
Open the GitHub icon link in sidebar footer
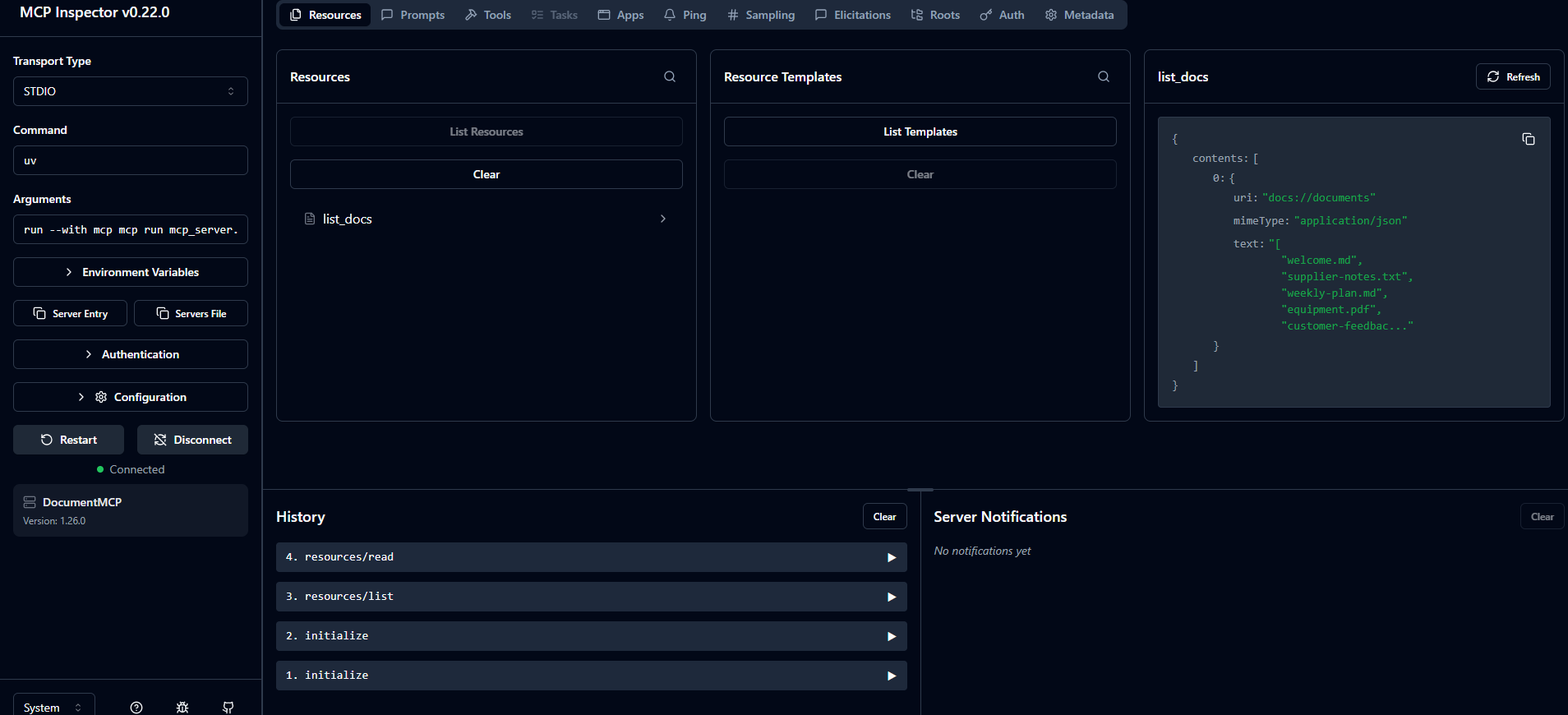tap(228, 707)
